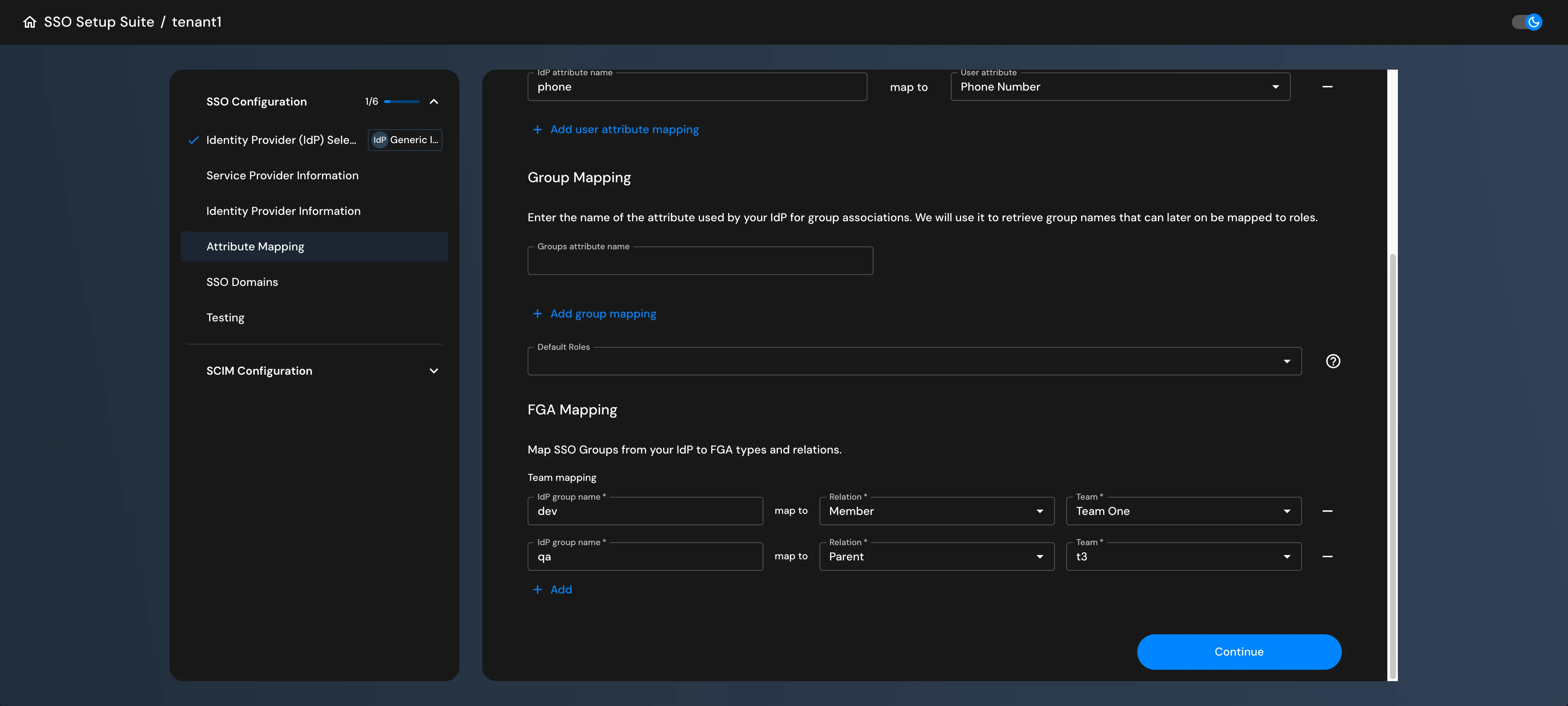Edit the qa IdP group name field
The width and height of the screenshot is (1568, 706).
point(645,557)
